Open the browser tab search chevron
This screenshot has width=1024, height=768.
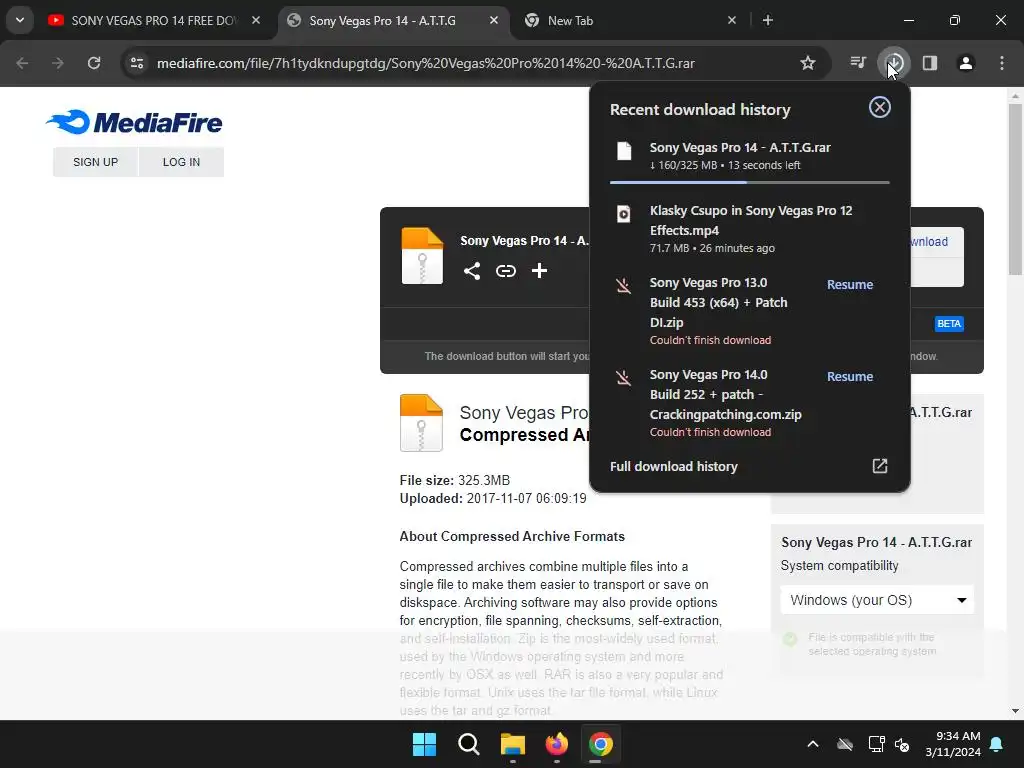click(x=20, y=20)
